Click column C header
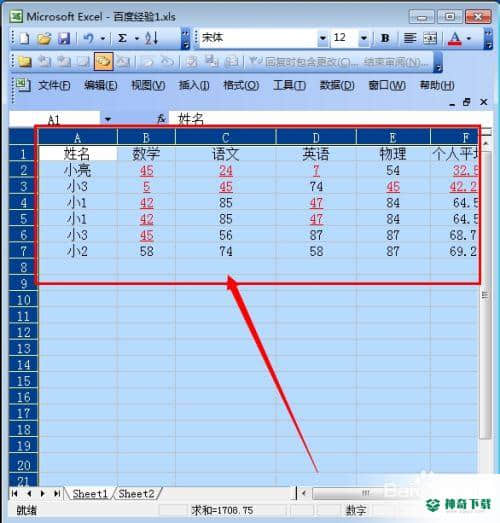The image size is (500, 523). [225, 137]
